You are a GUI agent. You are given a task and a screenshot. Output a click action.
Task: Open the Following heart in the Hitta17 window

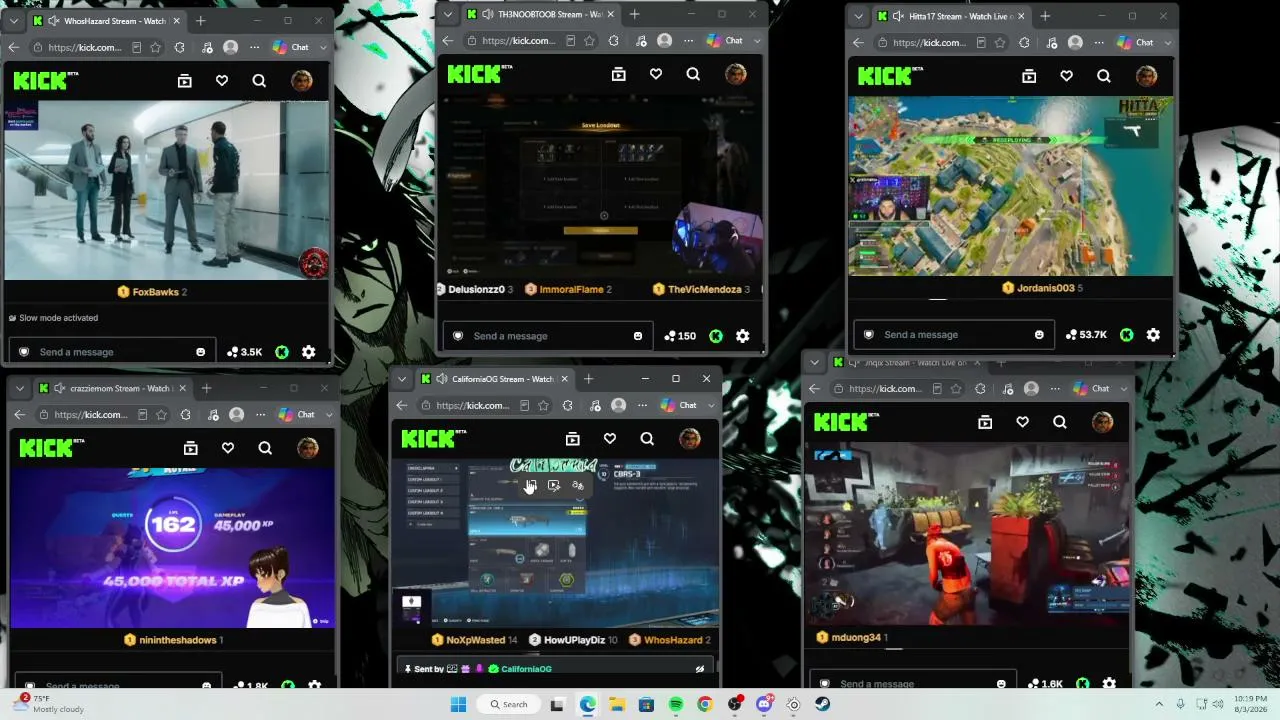pos(1067,76)
